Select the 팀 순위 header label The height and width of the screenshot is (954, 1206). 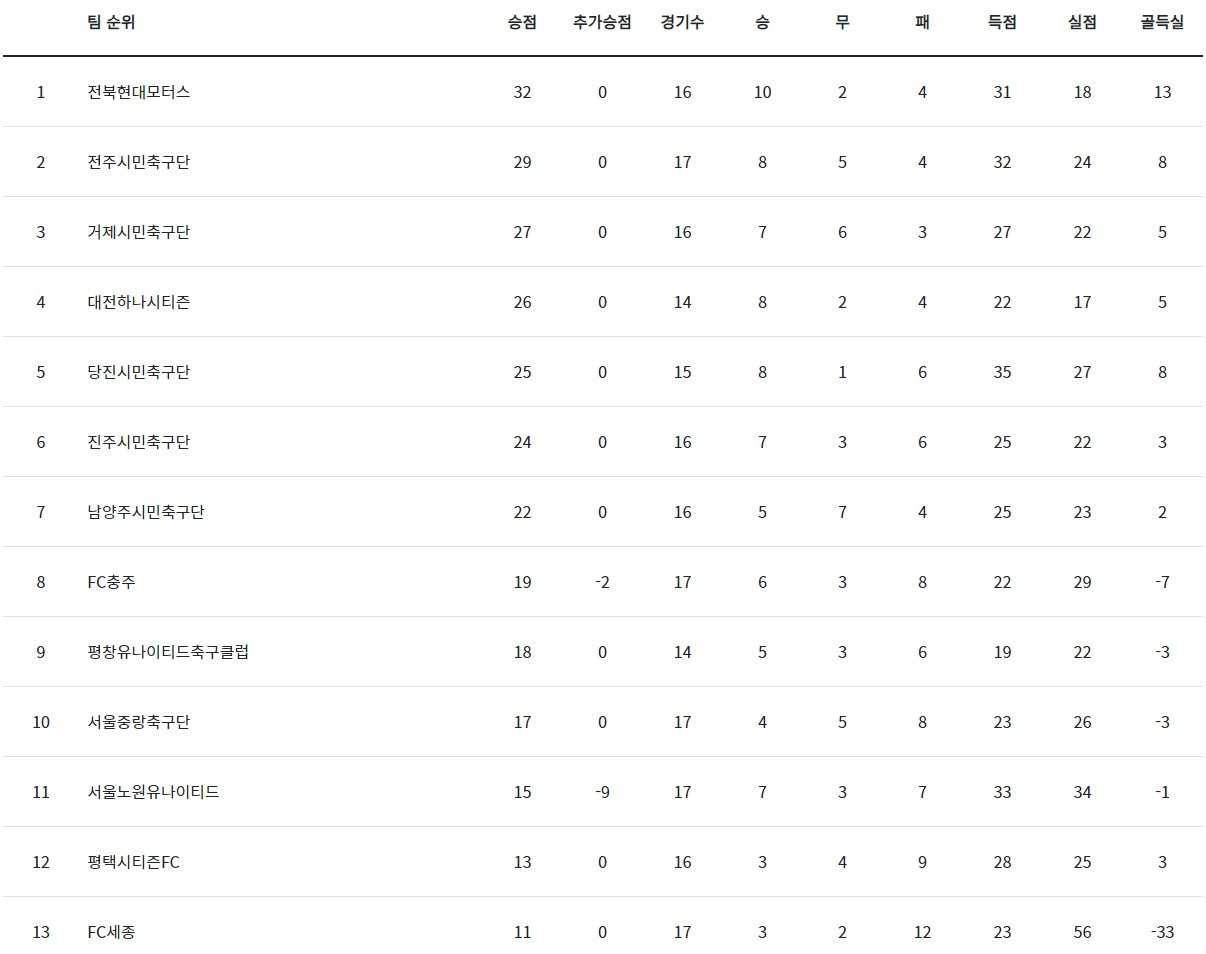point(111,22)
